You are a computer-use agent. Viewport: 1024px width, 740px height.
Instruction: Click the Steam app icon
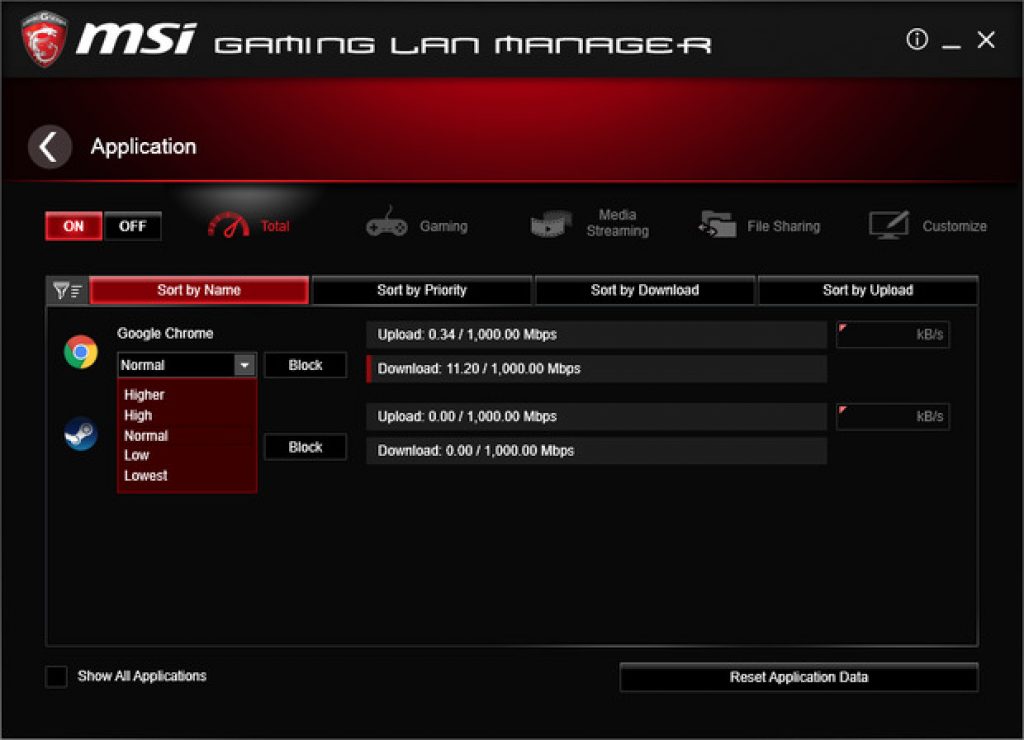click(81, 434)
